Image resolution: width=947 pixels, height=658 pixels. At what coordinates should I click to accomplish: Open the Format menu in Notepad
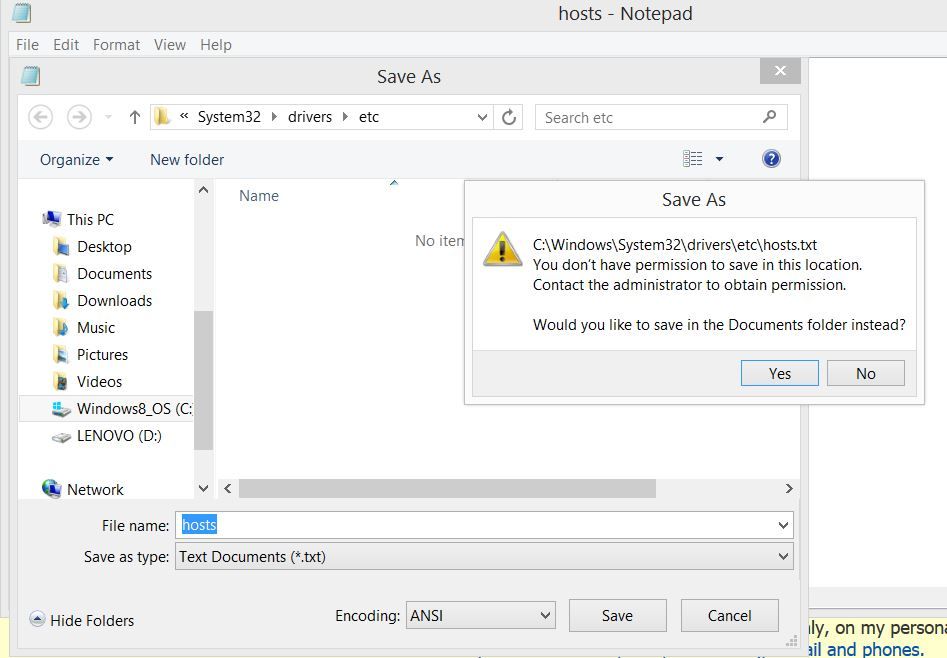[116, 44]
